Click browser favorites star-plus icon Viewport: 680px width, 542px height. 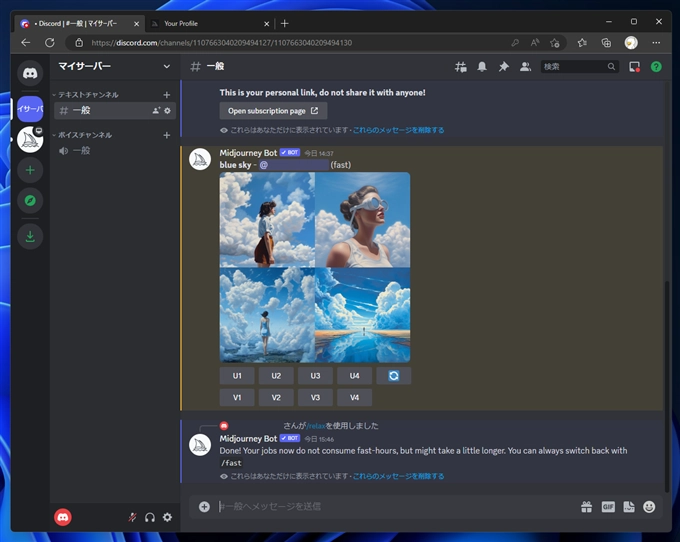point(555,42)
